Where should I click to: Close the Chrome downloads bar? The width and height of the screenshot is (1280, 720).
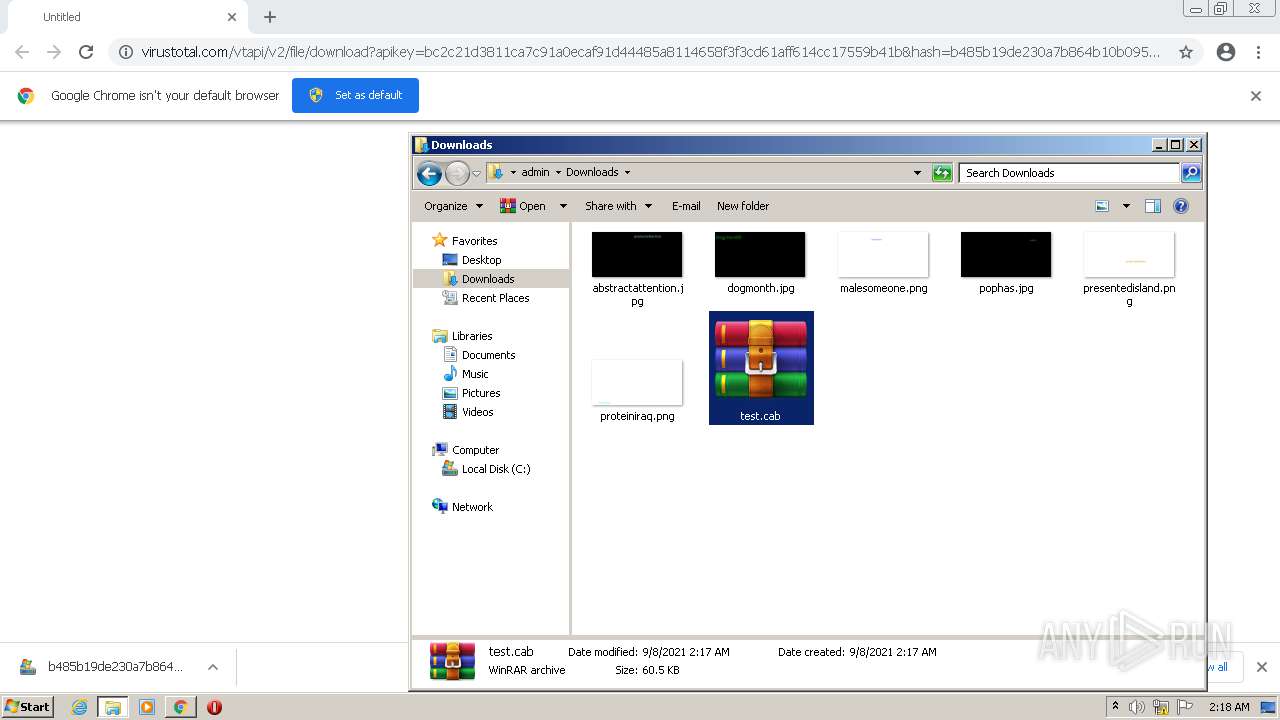pyautogui.click(x=1262, y=667)
